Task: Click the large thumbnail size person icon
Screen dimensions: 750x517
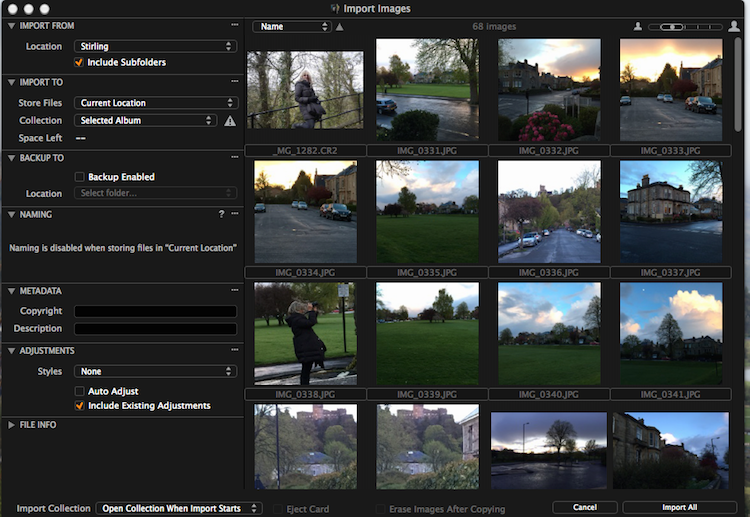Action: tap(734, 27)
